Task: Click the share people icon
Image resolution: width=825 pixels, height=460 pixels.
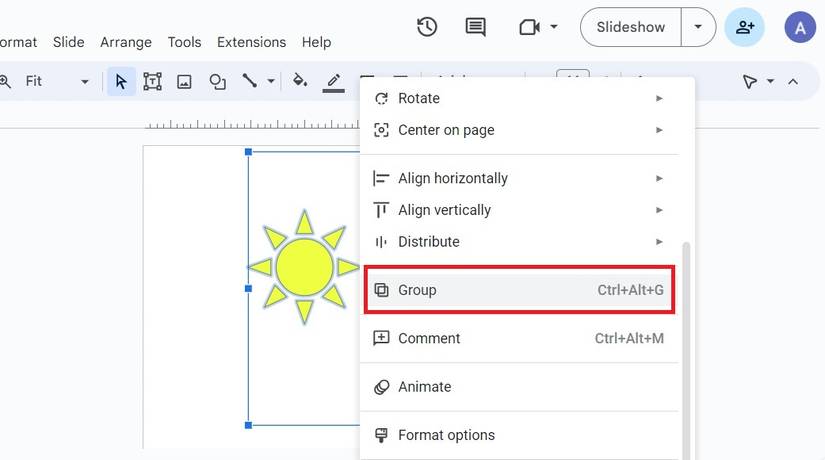Action: pyautogui.click(x=745, y=27)
